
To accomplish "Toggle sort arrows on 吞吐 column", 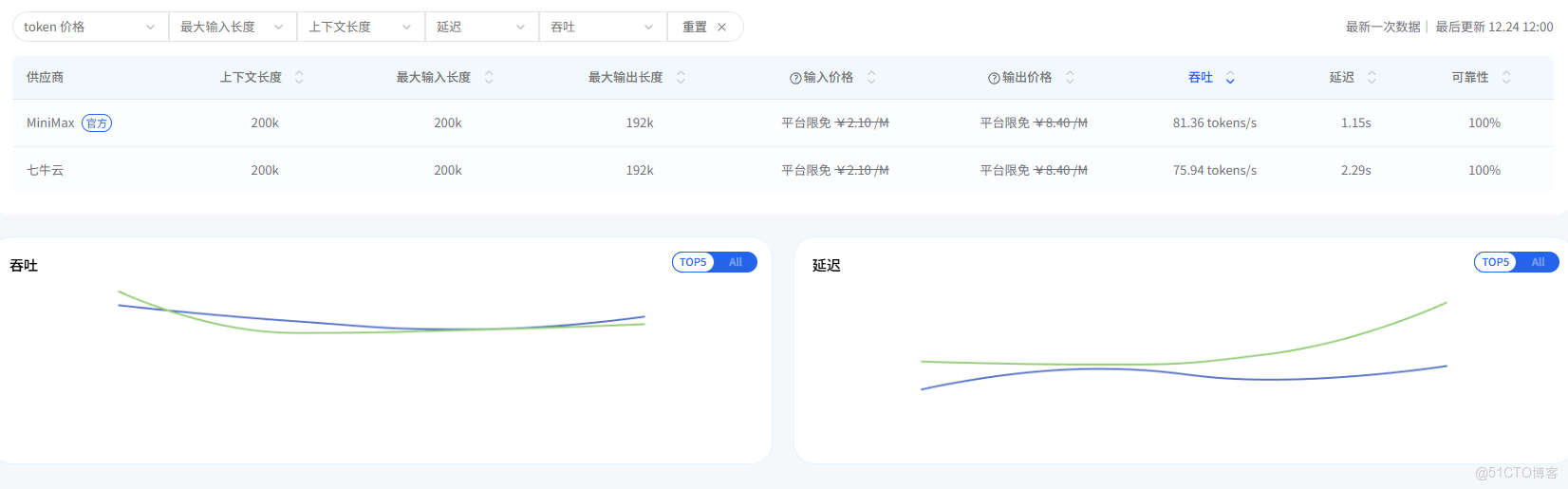I will [1230, 77].
